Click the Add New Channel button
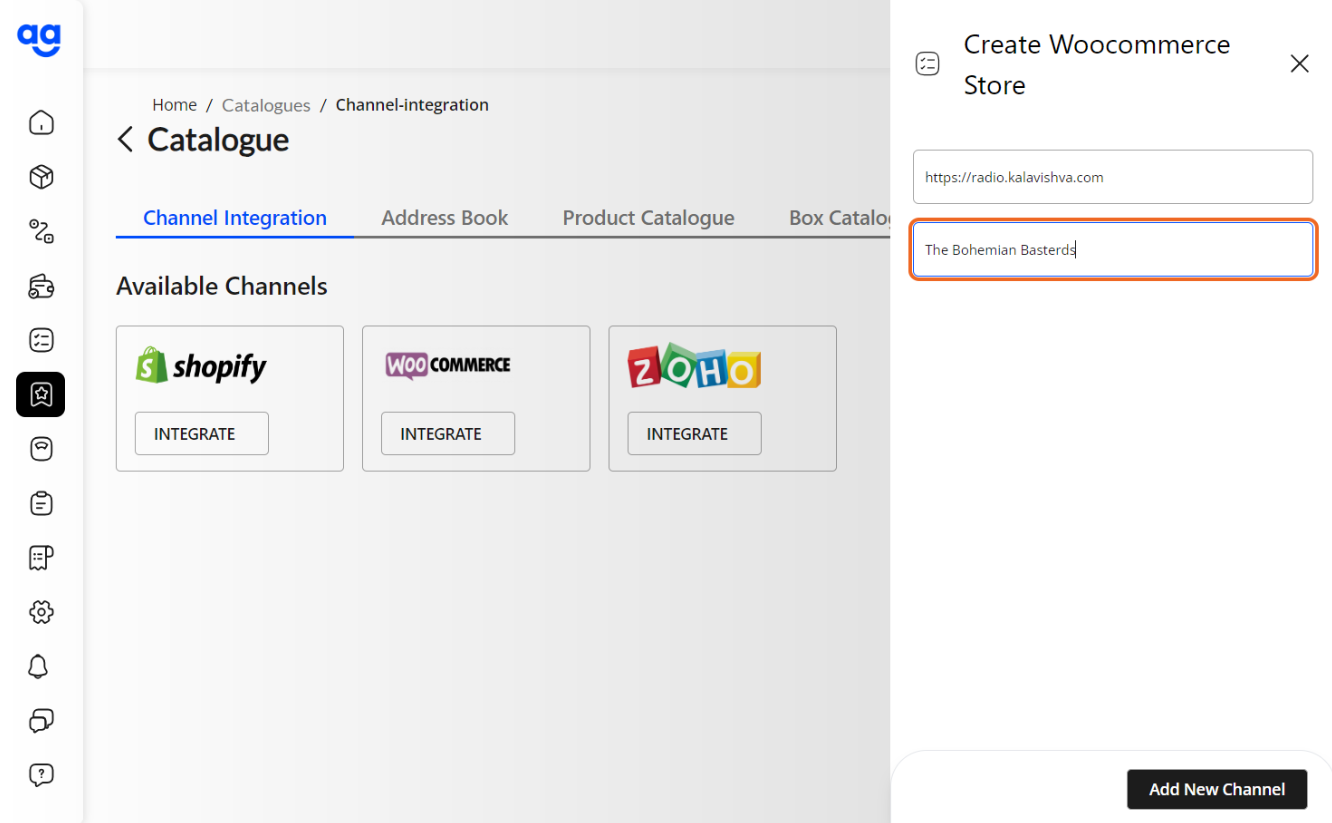Screen dimensions: 1332x823 tap(1217, 789)
